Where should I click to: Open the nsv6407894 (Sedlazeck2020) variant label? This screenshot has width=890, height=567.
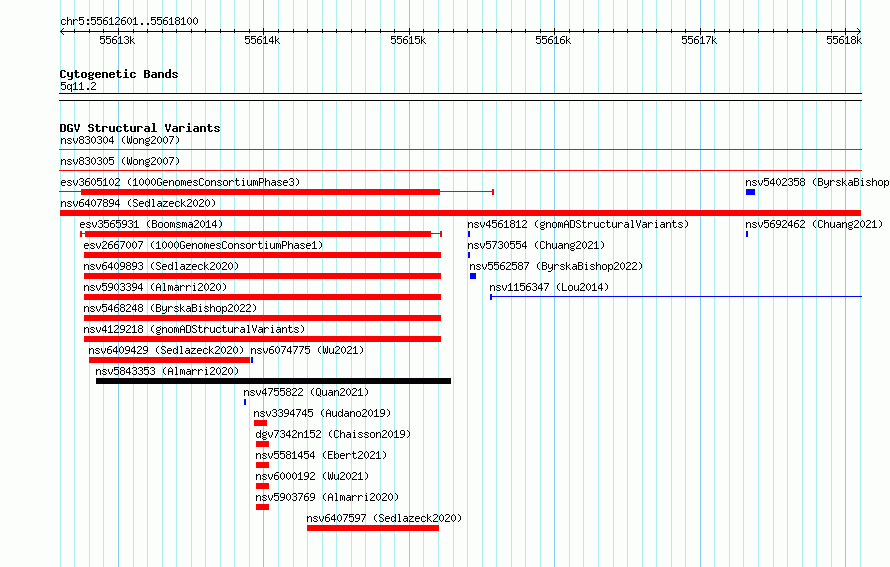138,203
